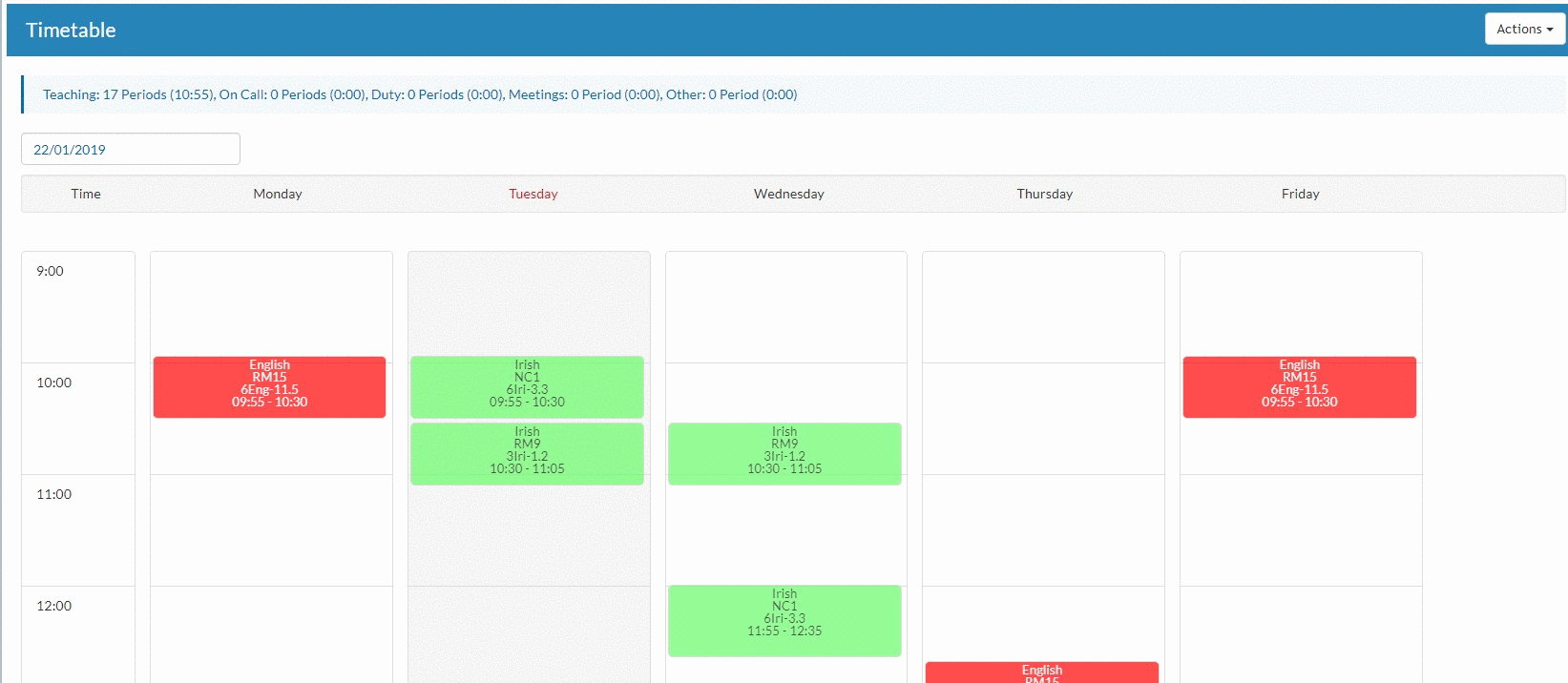Select the Wednesday column header
Image resolution: width=1568 pixels, height=683 pixels.
click(x=789, y=194)
